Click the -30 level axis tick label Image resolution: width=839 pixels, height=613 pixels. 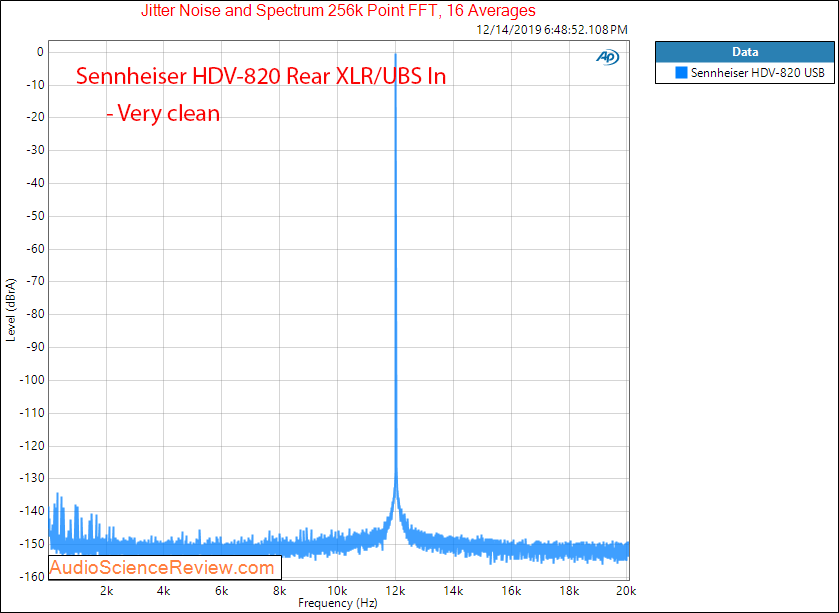click(35, 150)
